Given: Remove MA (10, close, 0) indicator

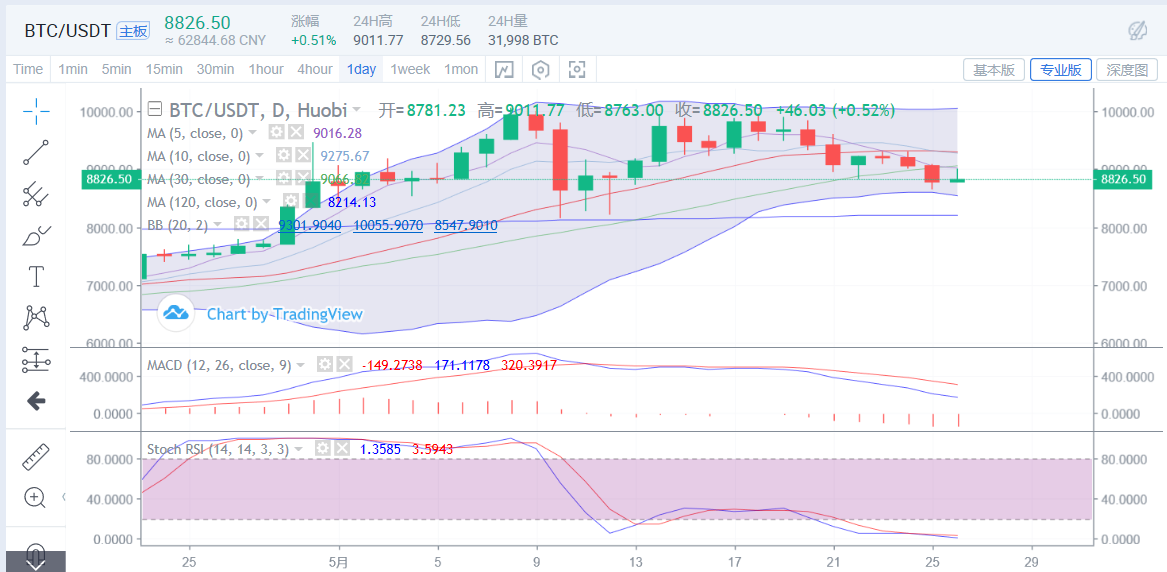Looking at the screenshot, I should [x=303, y=155].
